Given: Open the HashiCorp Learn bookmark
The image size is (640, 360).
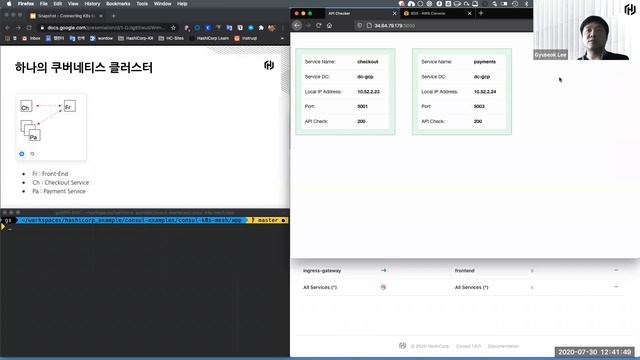Looking at the screenshot, I should pos(209,38).
